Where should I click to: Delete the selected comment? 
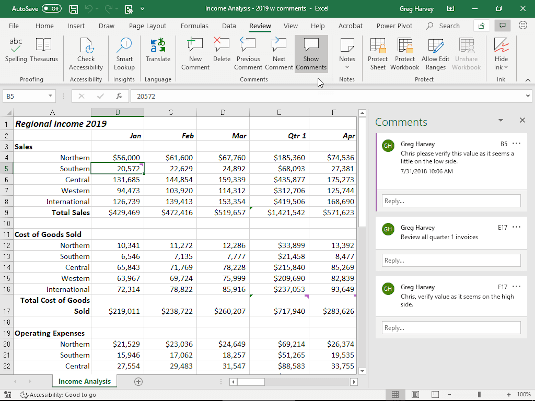pos(222,51)
